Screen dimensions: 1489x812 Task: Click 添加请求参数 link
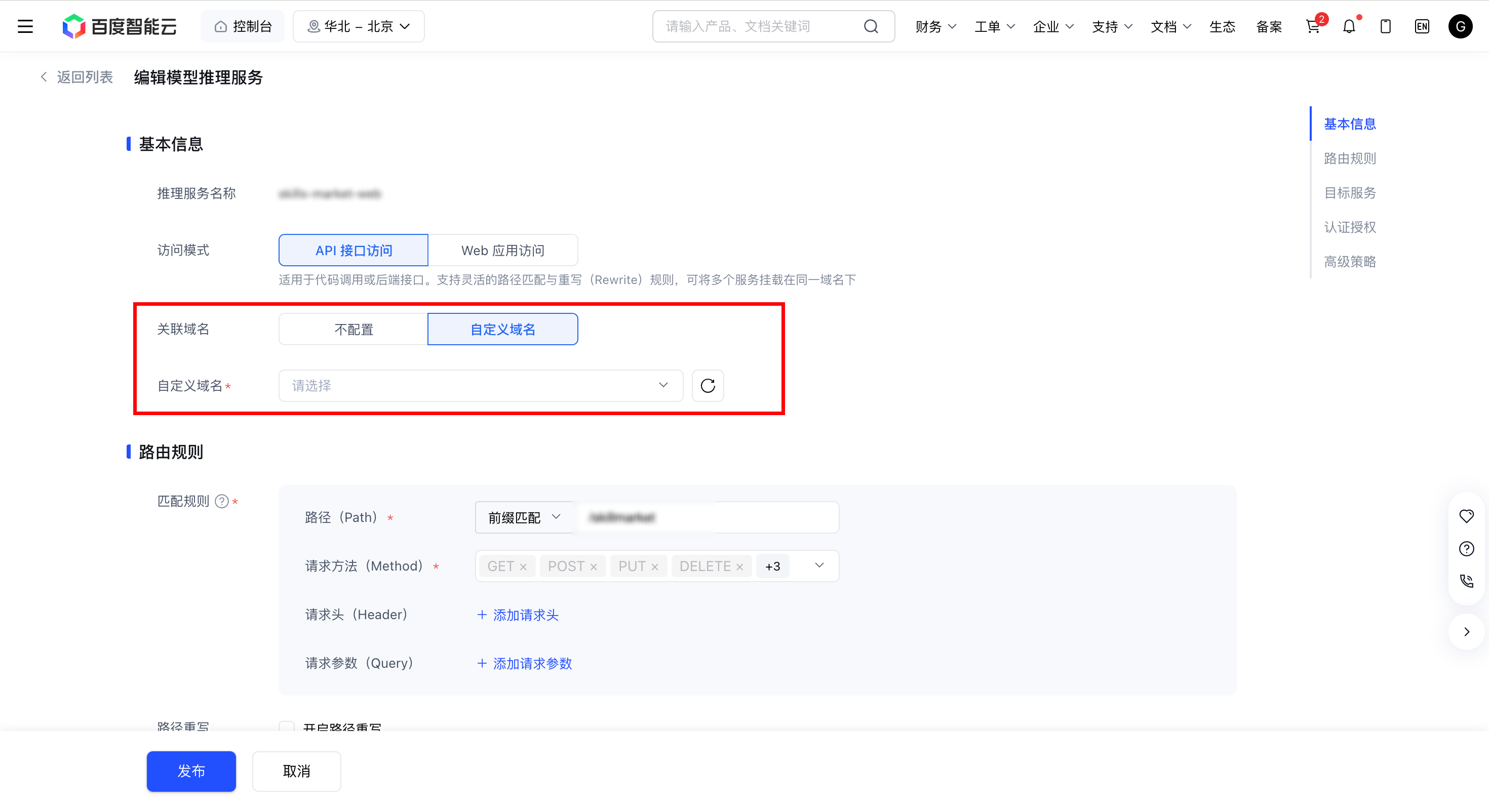(x=524, y=664)
